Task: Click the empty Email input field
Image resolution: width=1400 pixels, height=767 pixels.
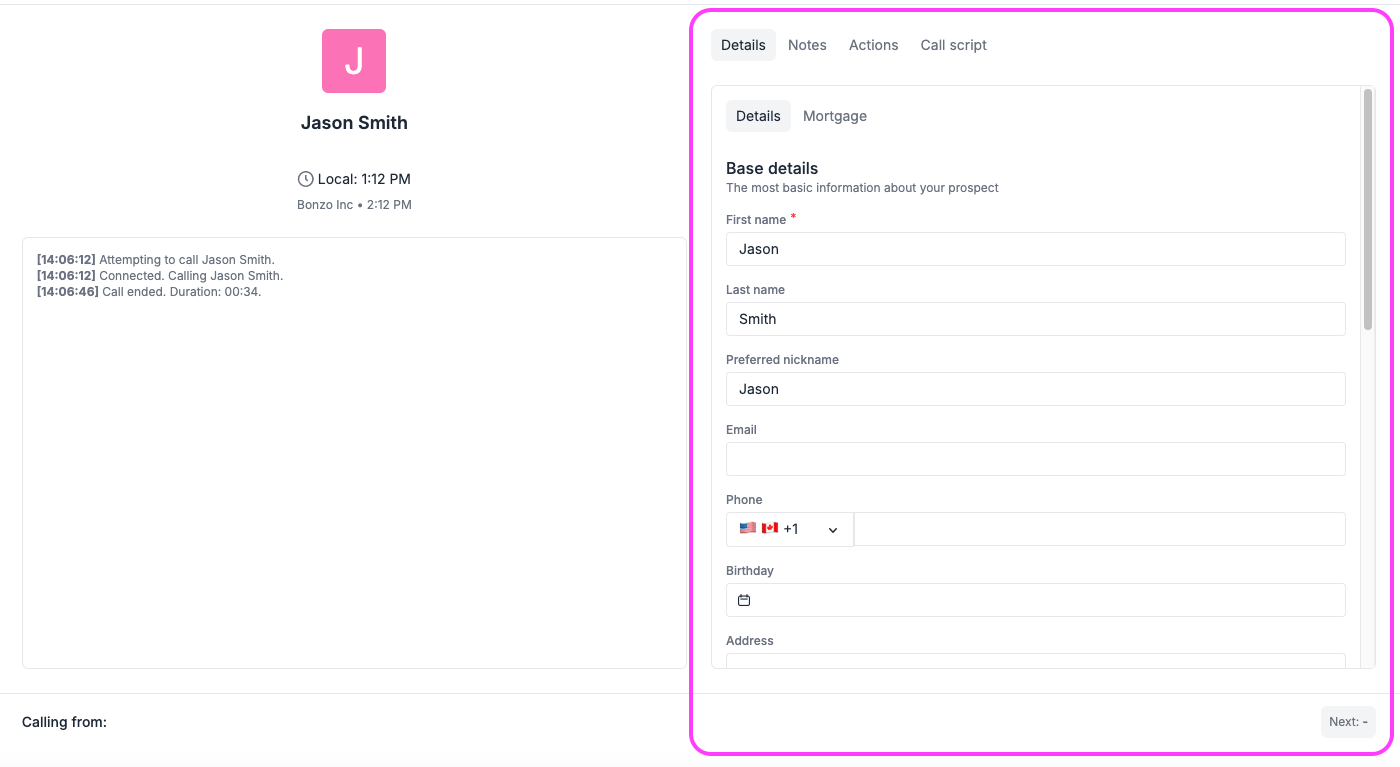Action: pyautogui.click(x=1036, y=459)
